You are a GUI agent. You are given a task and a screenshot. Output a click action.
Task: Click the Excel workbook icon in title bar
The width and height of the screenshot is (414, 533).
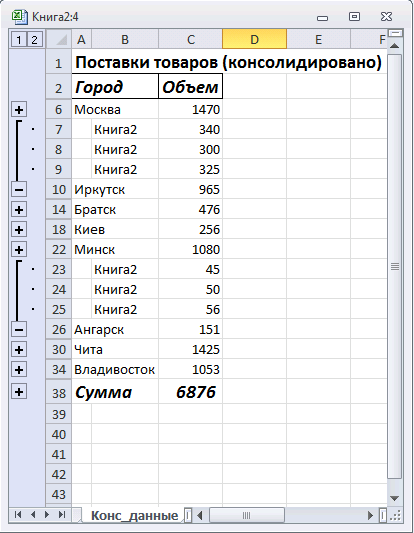(x=19, y=17)
